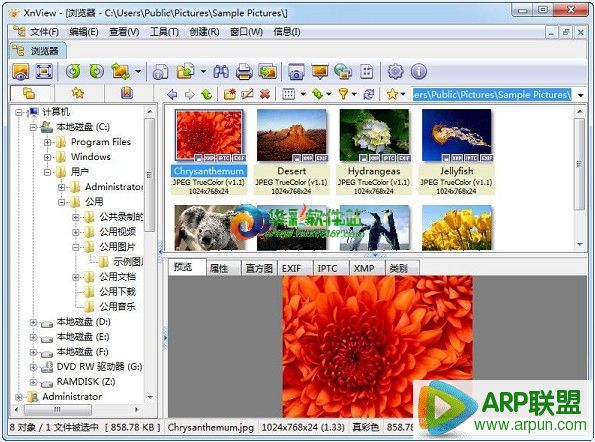Screen dimensions: 595x442
Task: Select the 公用视频 folder
Action: coord(117,231)
